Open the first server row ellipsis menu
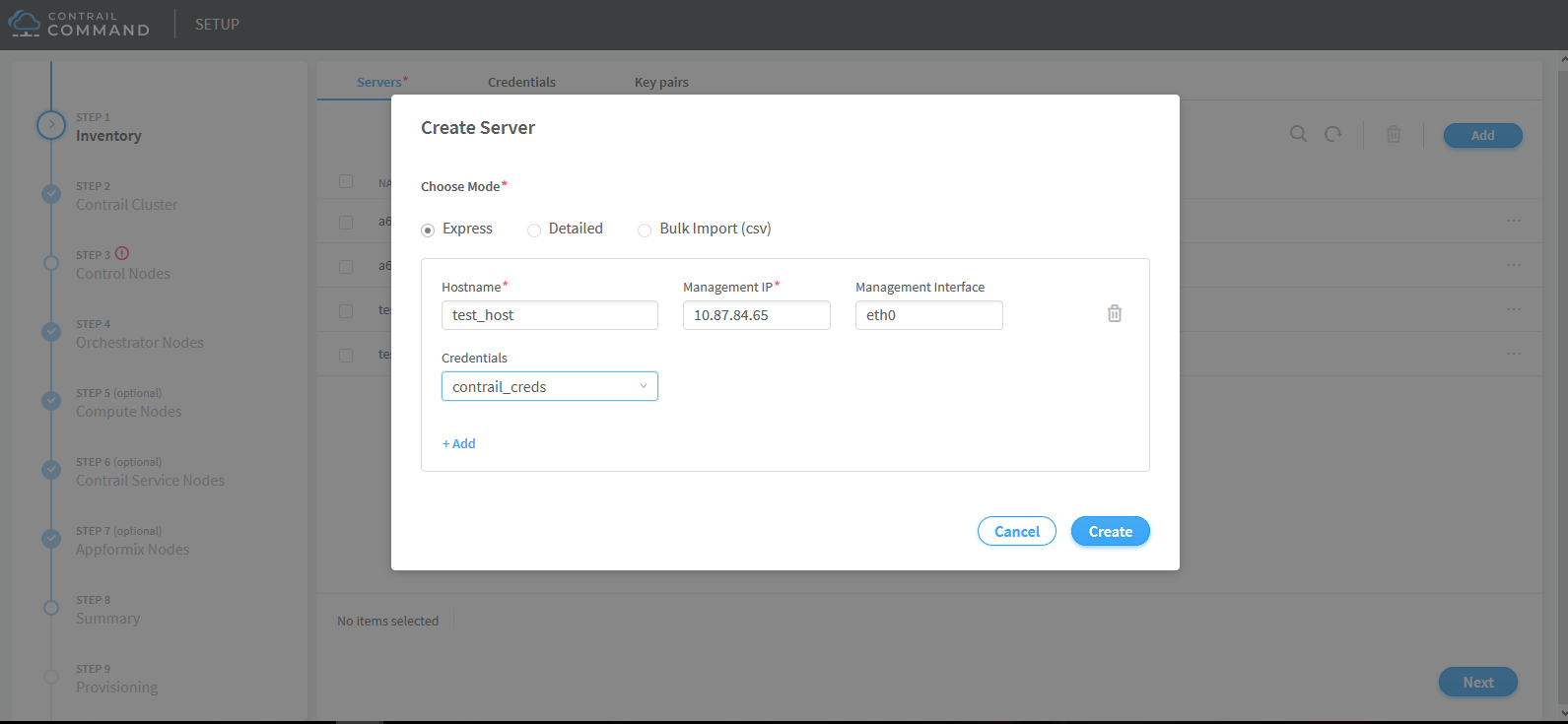 1514,221
